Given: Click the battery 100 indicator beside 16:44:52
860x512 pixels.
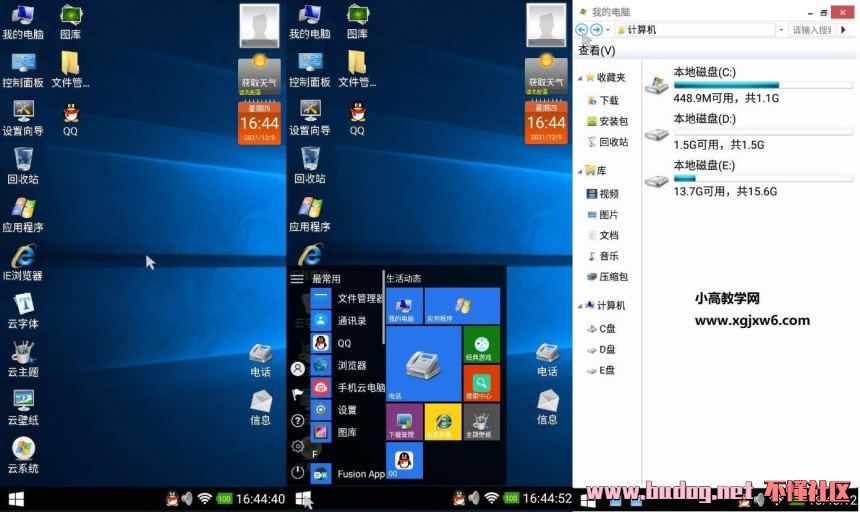Looking at the screenshot, I should (511, 498).
